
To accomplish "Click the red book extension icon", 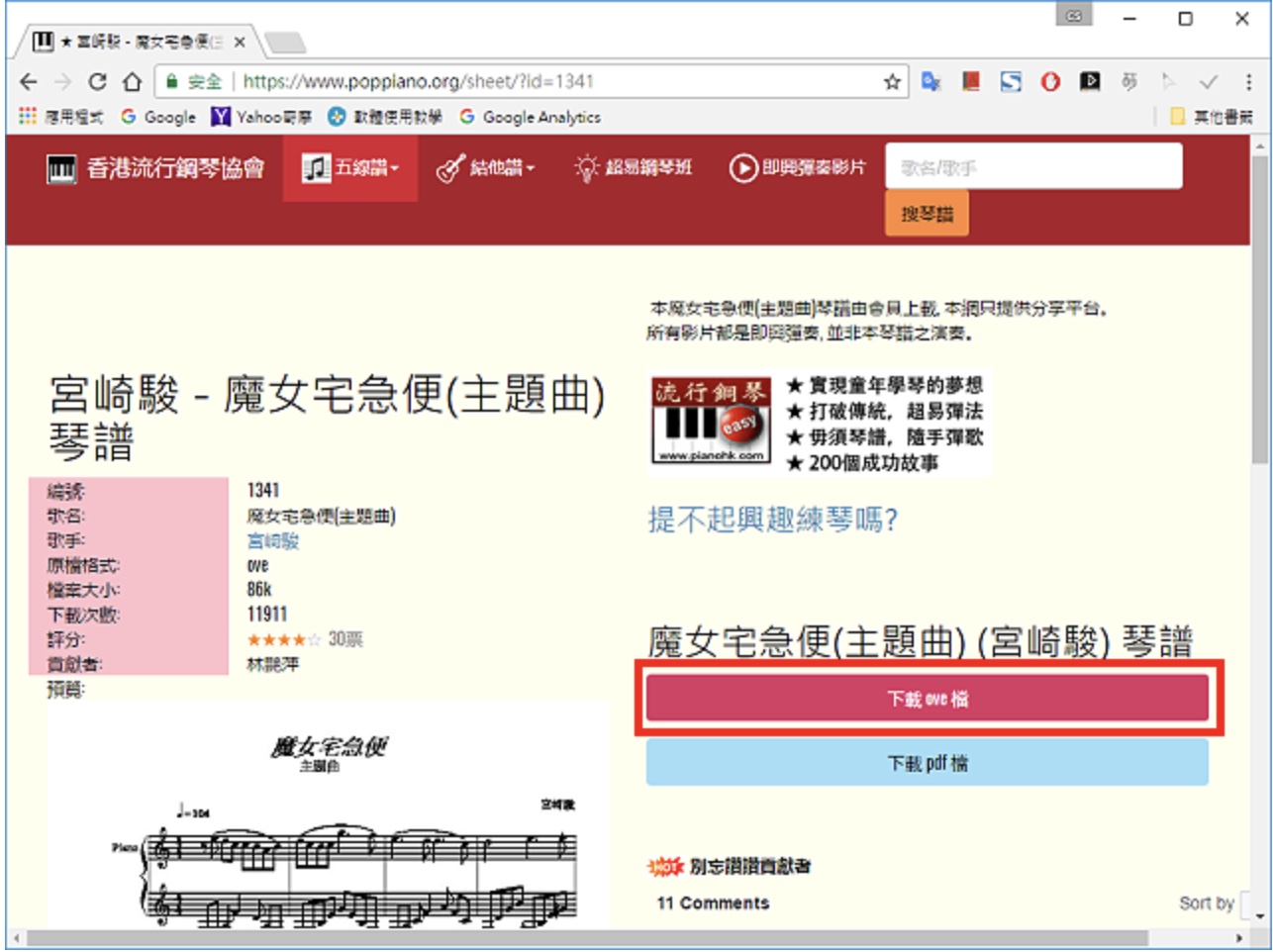I will click(971, 81).
